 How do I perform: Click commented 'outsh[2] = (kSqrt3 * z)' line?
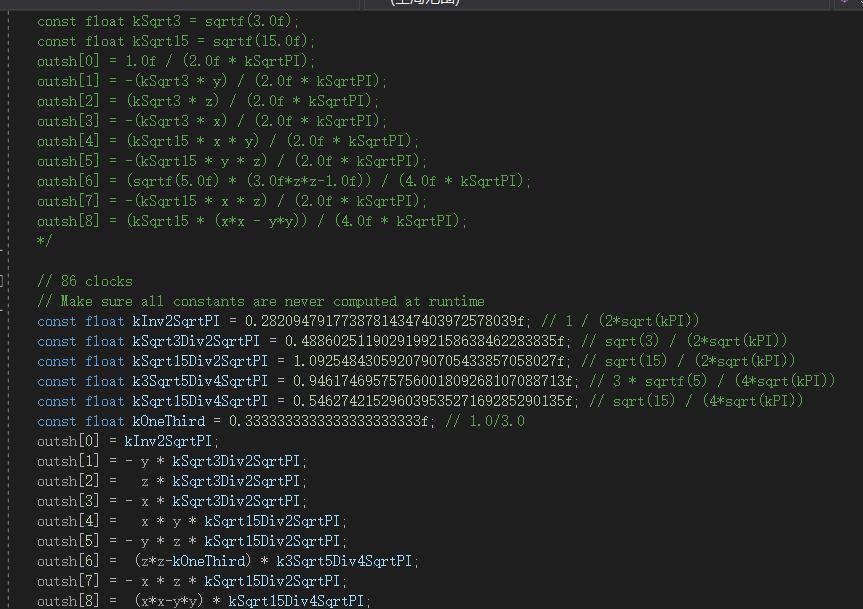(x=208, y=101)
